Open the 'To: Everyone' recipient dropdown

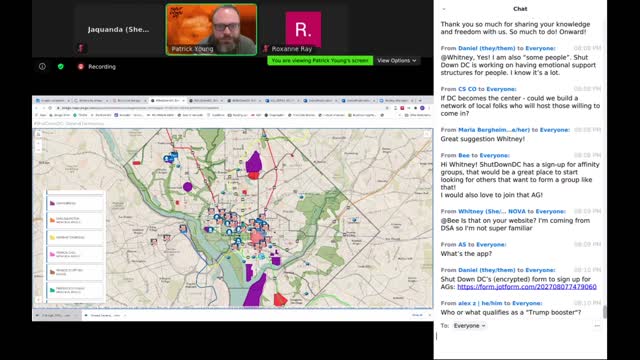[469, 326]
